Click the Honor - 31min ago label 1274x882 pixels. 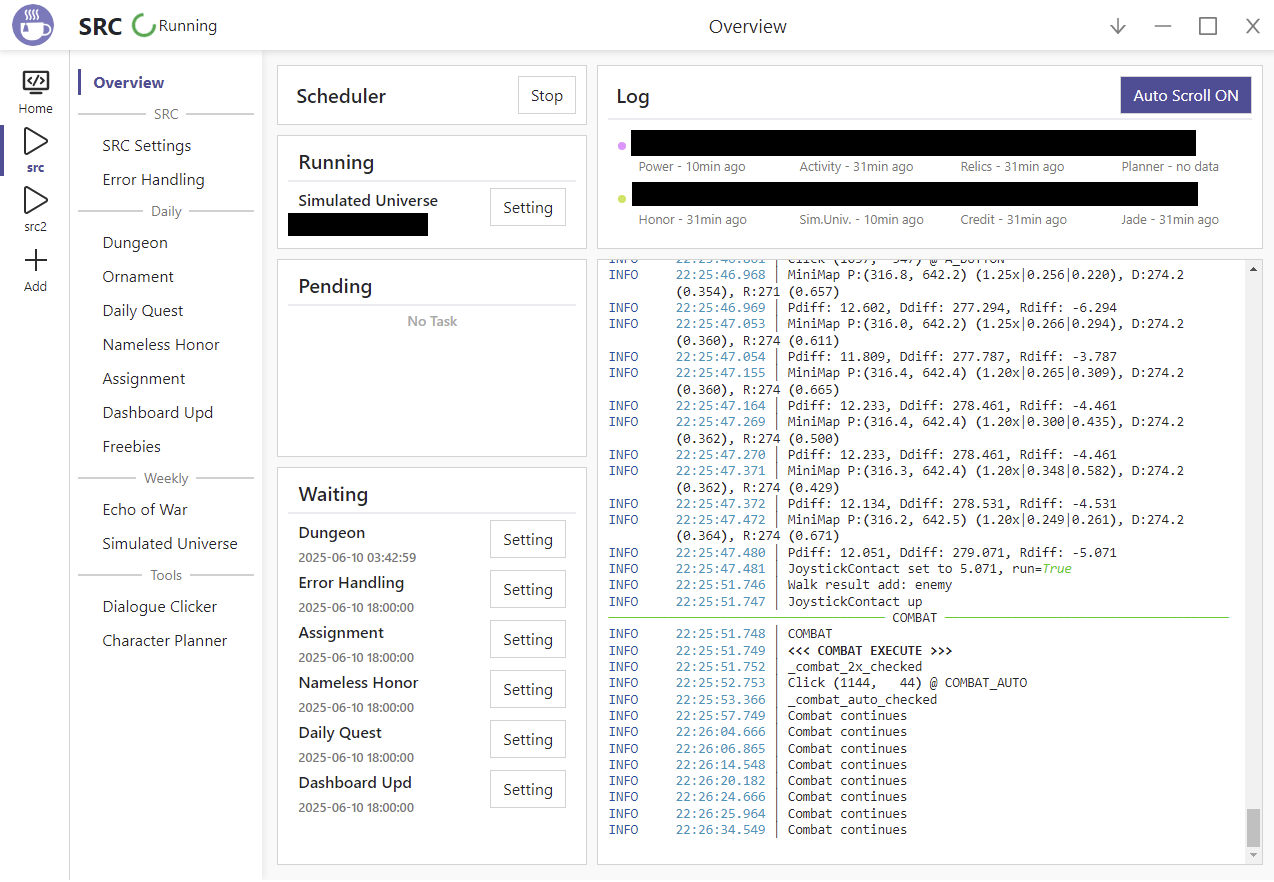tap(692, 219)
